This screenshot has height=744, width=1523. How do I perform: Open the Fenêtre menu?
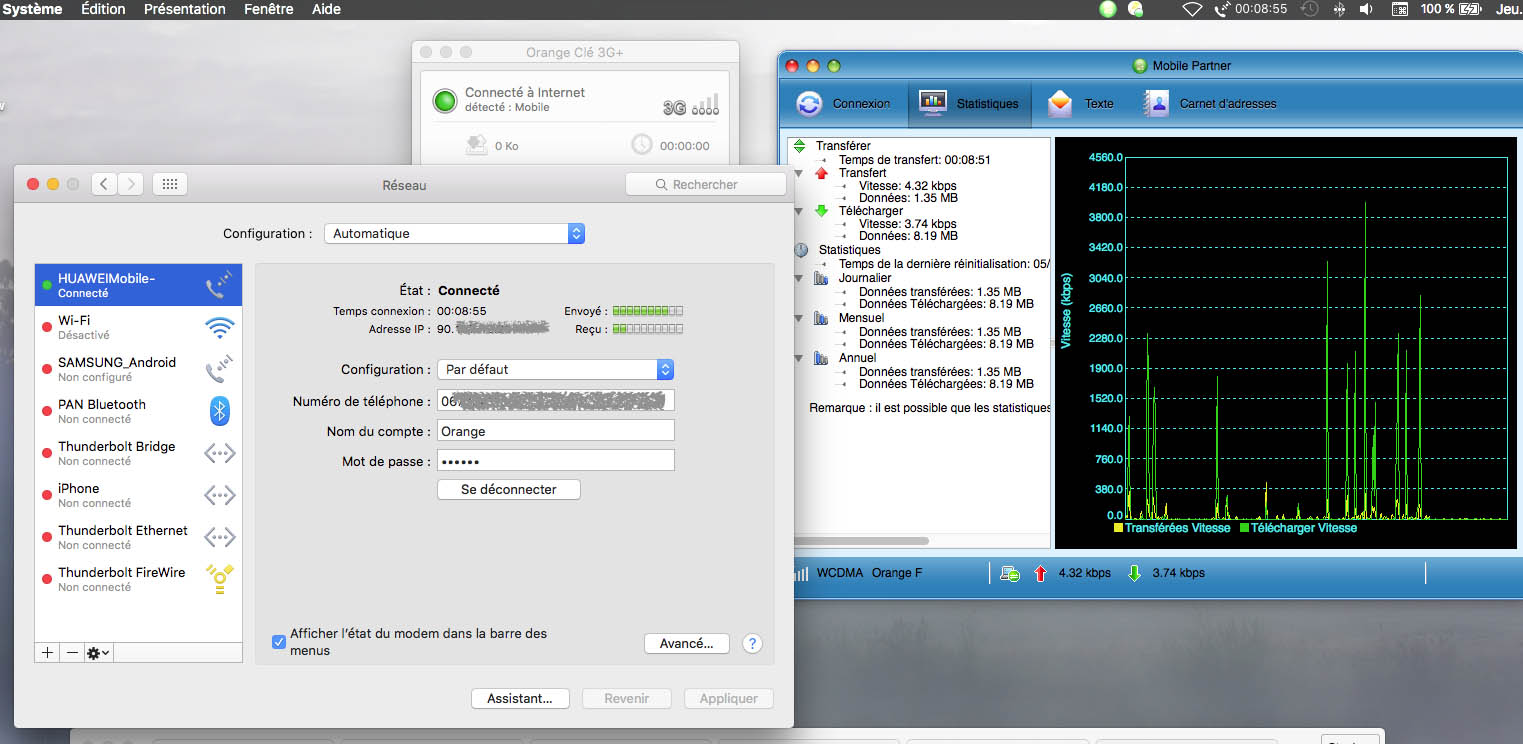(269, 9)
